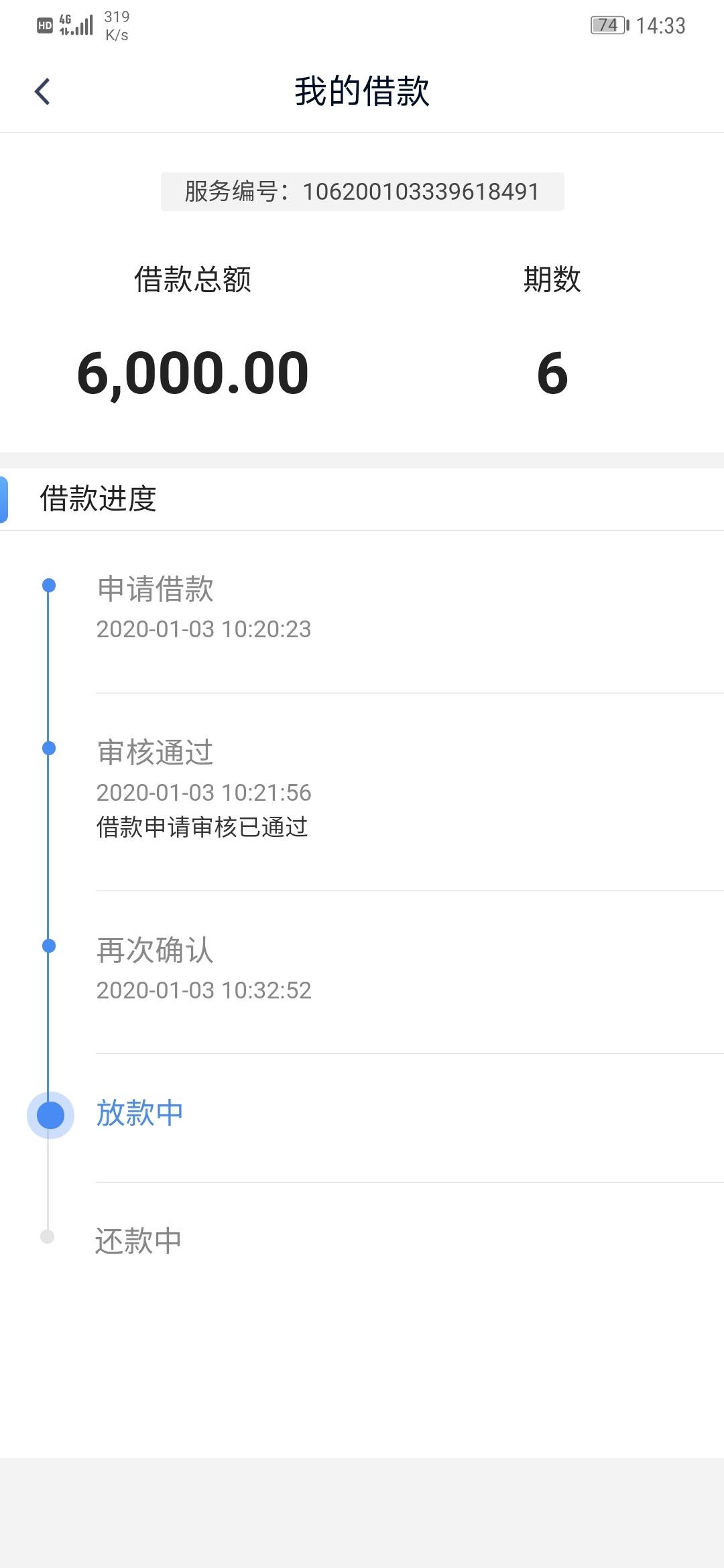The image size is (724, 1568).
Task: Select the 再次确认 timeline dot
Action: coord(48,945)
